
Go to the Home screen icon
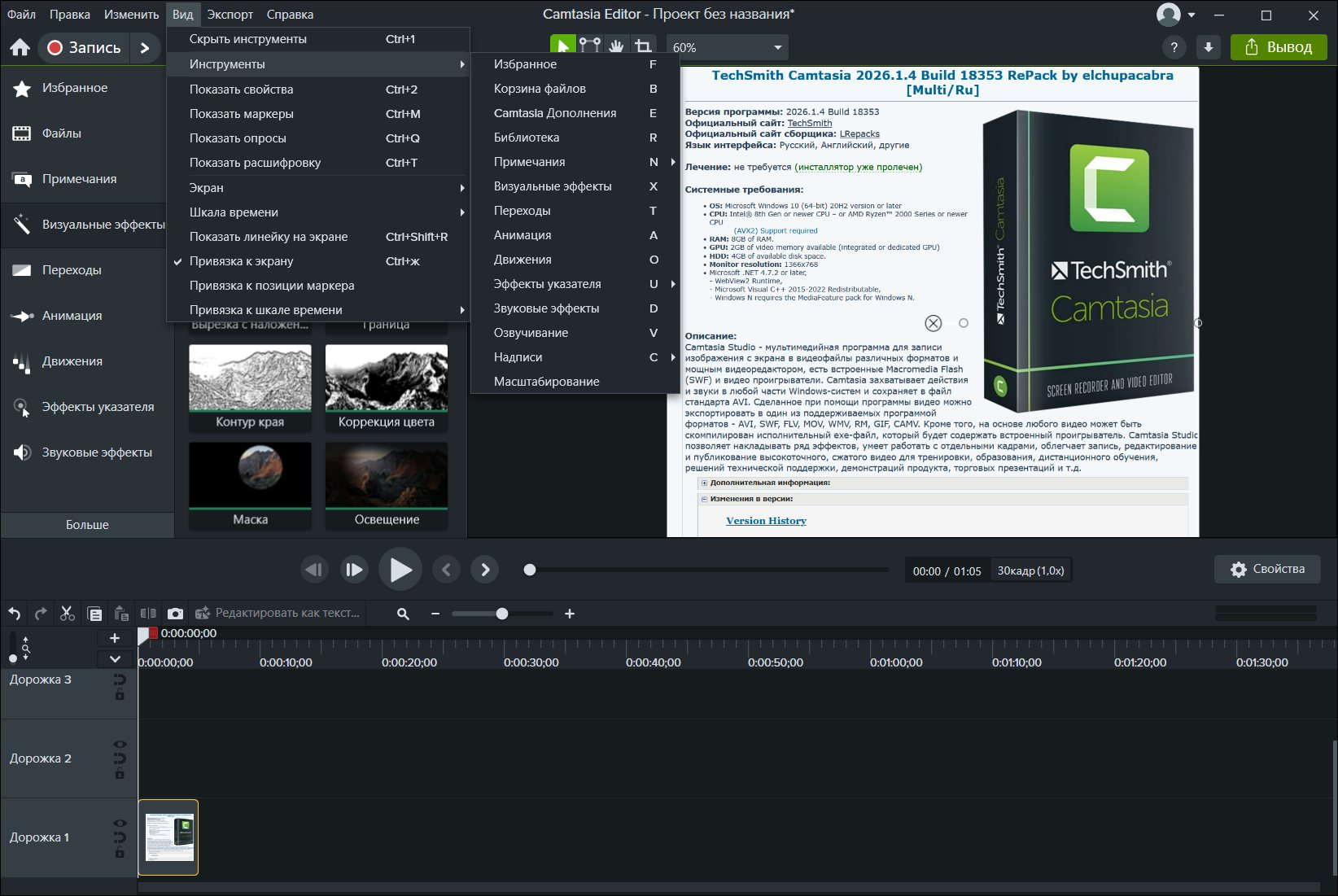(20, 48)
